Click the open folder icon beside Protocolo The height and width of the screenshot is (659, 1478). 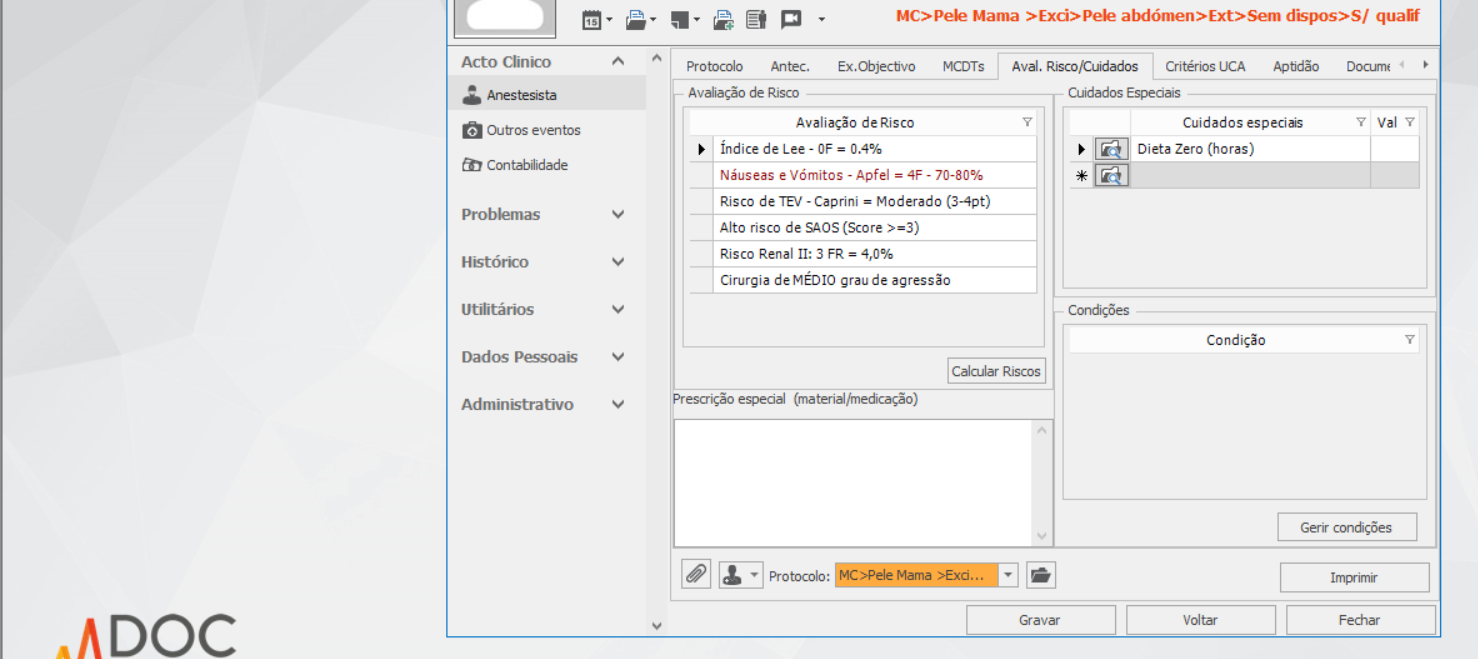pyautogui.click(x=1041, y=575)
